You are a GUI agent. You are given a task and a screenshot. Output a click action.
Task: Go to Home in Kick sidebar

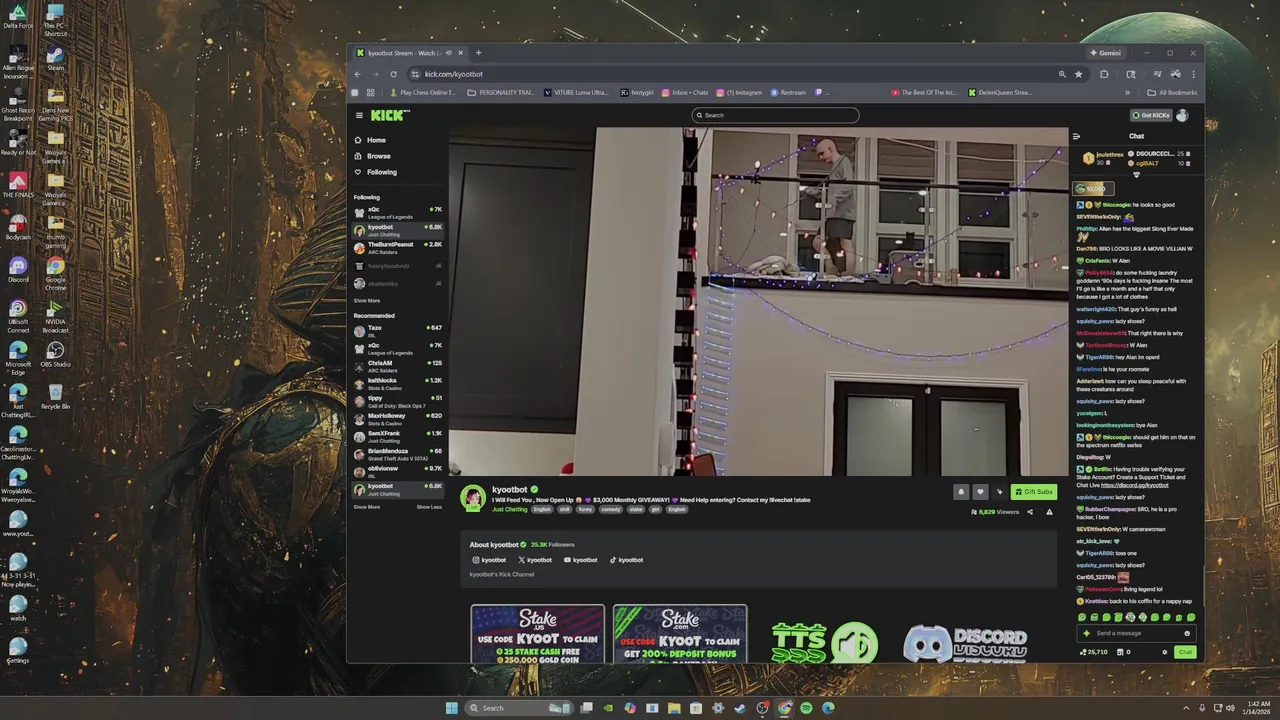376,140
